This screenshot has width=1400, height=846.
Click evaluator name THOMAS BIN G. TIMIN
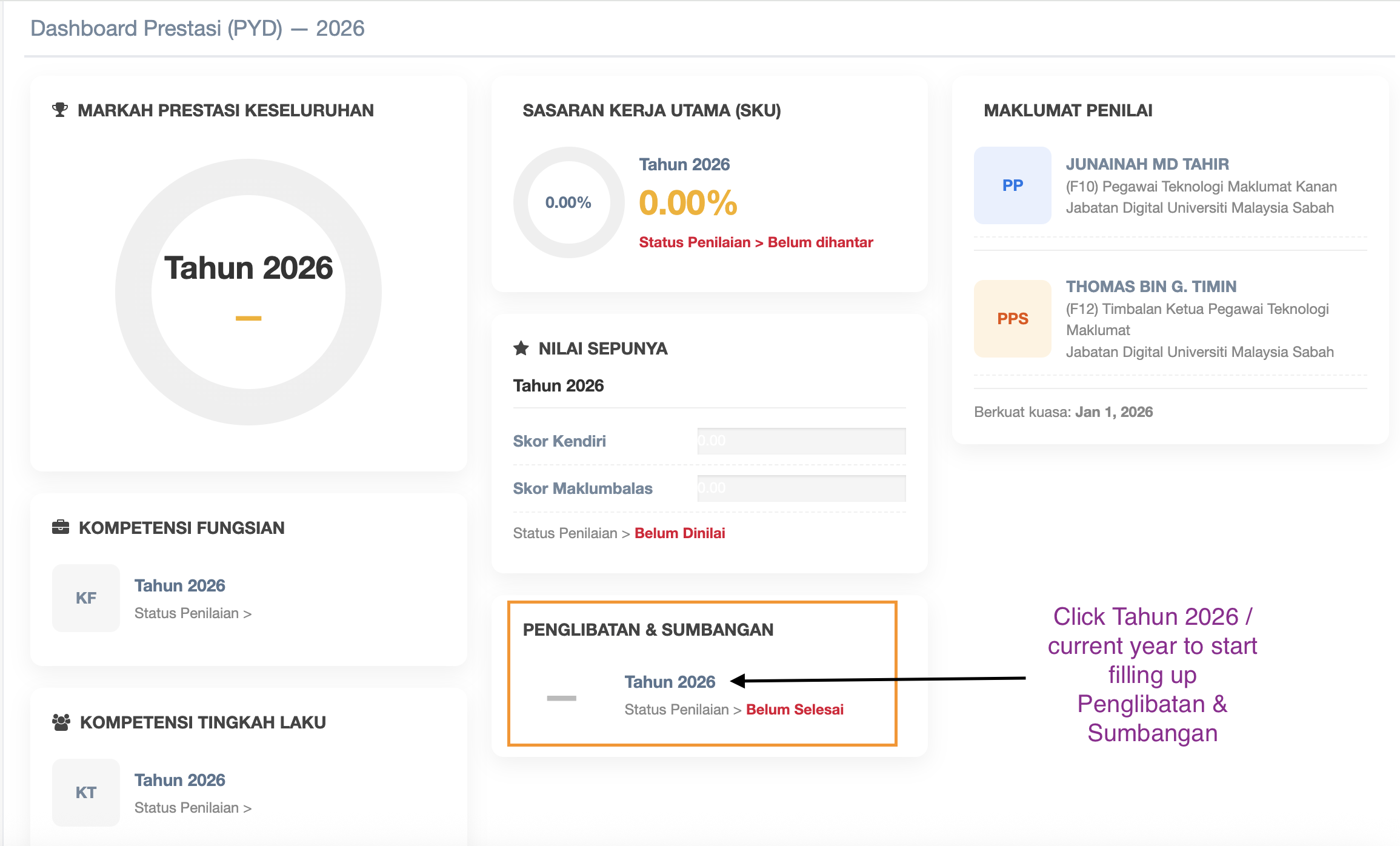(1151, 287)
